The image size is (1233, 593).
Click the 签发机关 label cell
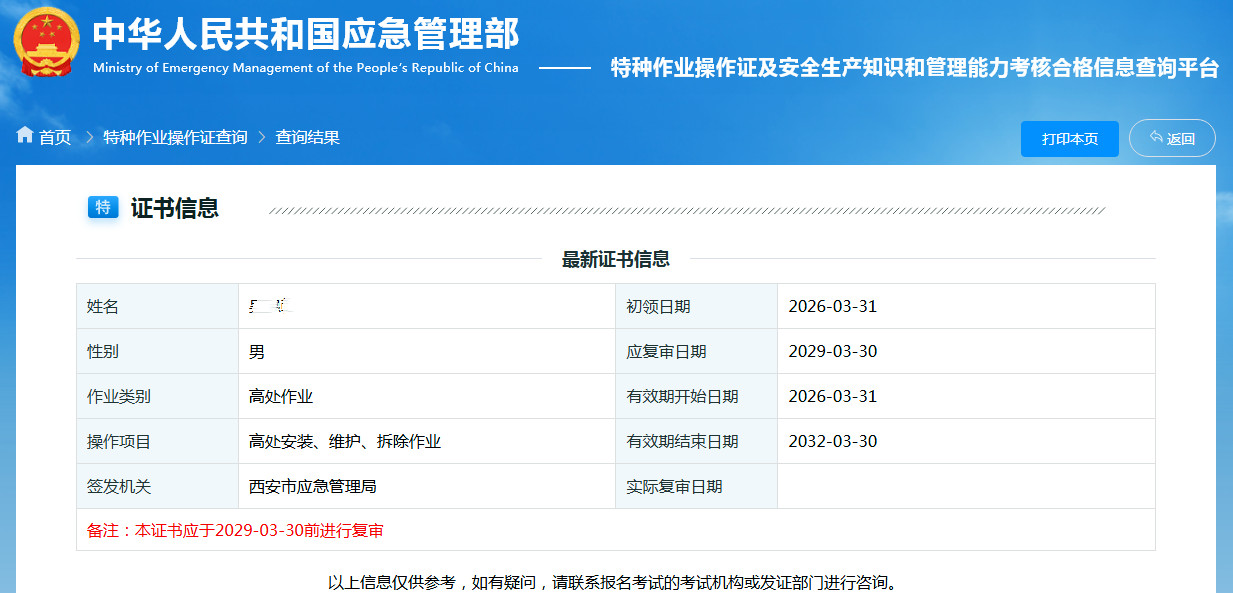tap(157, 486)
